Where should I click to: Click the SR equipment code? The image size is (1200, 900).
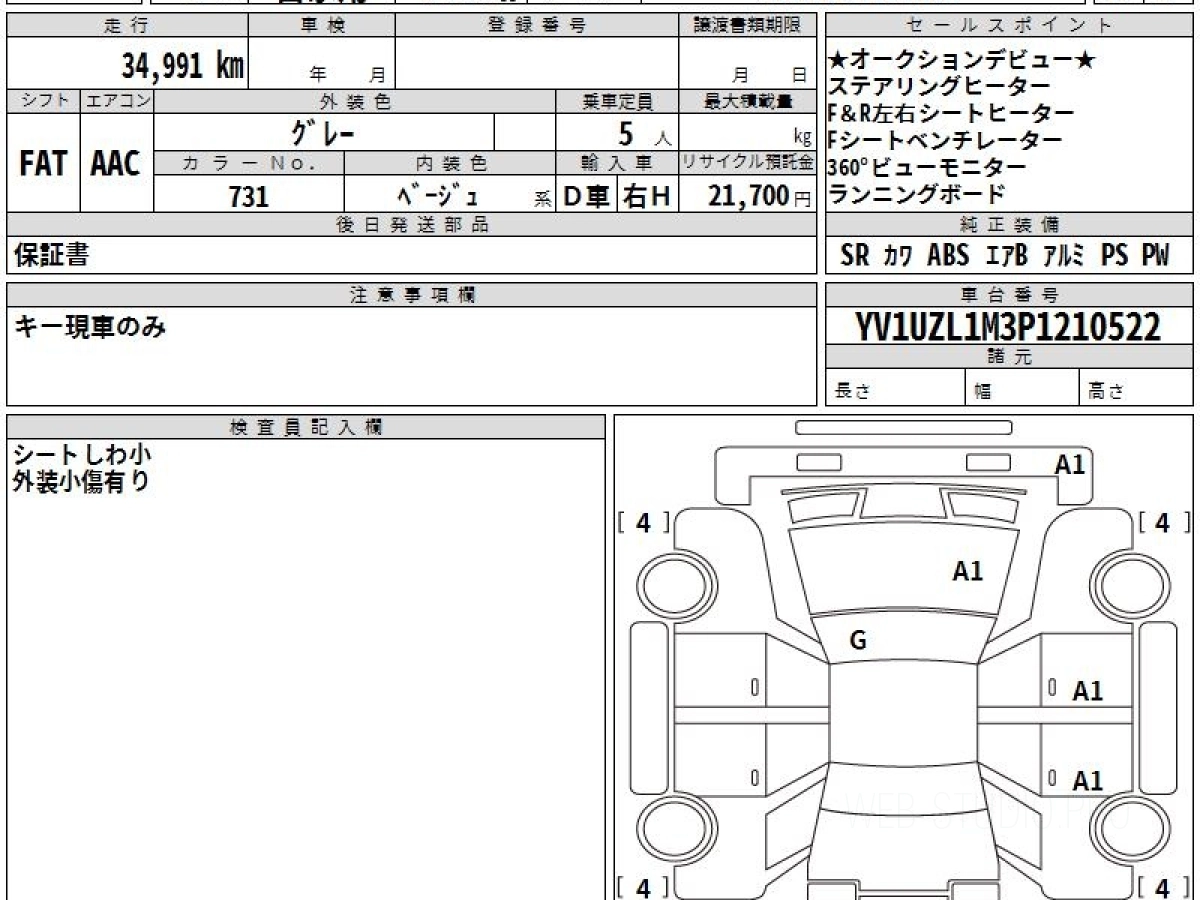click(855, 256)
